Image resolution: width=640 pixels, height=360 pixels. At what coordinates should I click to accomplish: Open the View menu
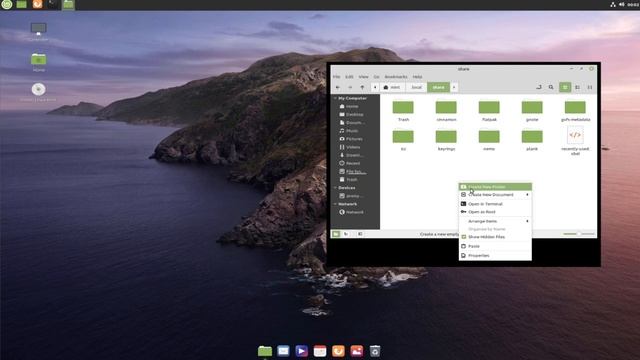pos(363,77)
